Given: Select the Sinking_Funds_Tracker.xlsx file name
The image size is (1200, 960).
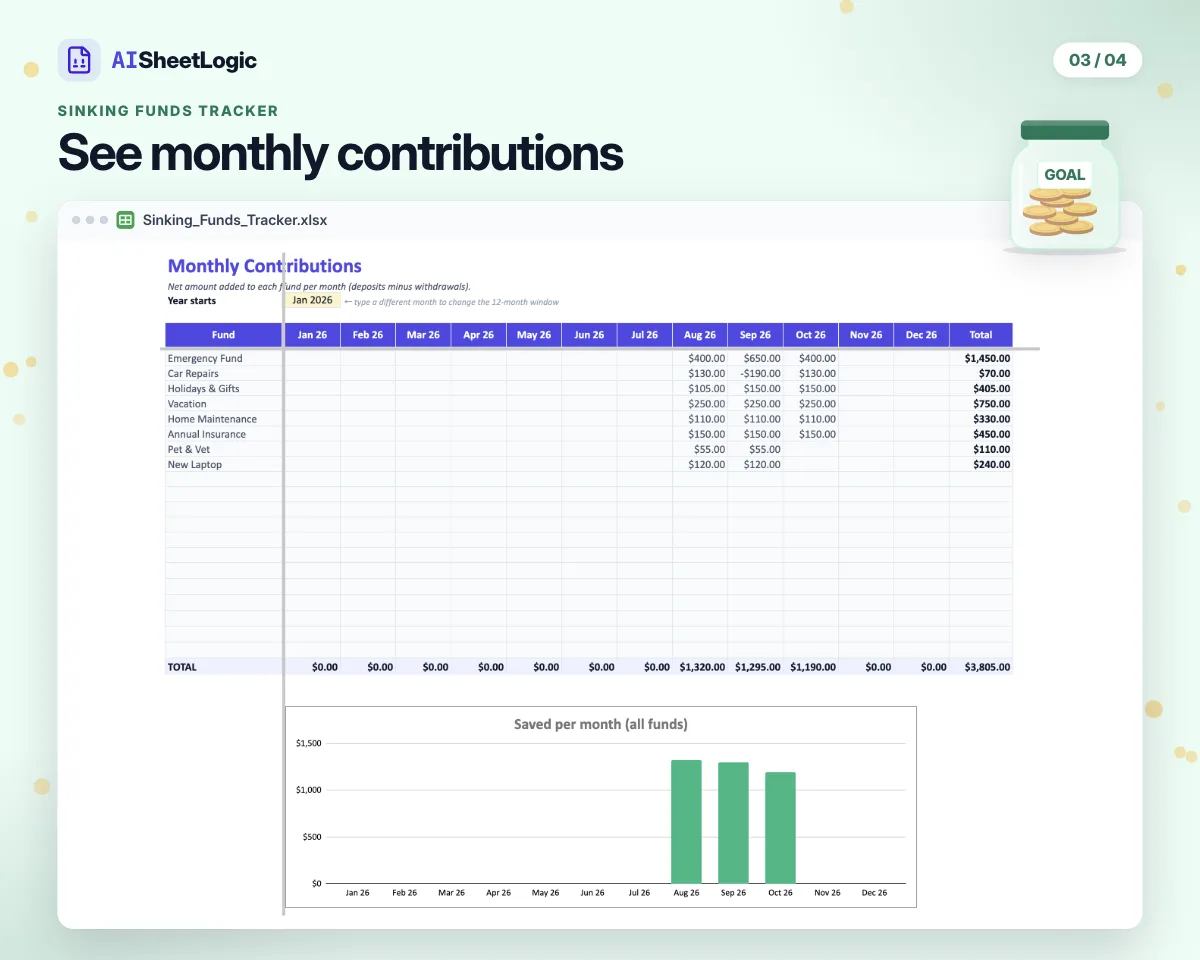Looking at the screenshot, I should coord(235,220).
